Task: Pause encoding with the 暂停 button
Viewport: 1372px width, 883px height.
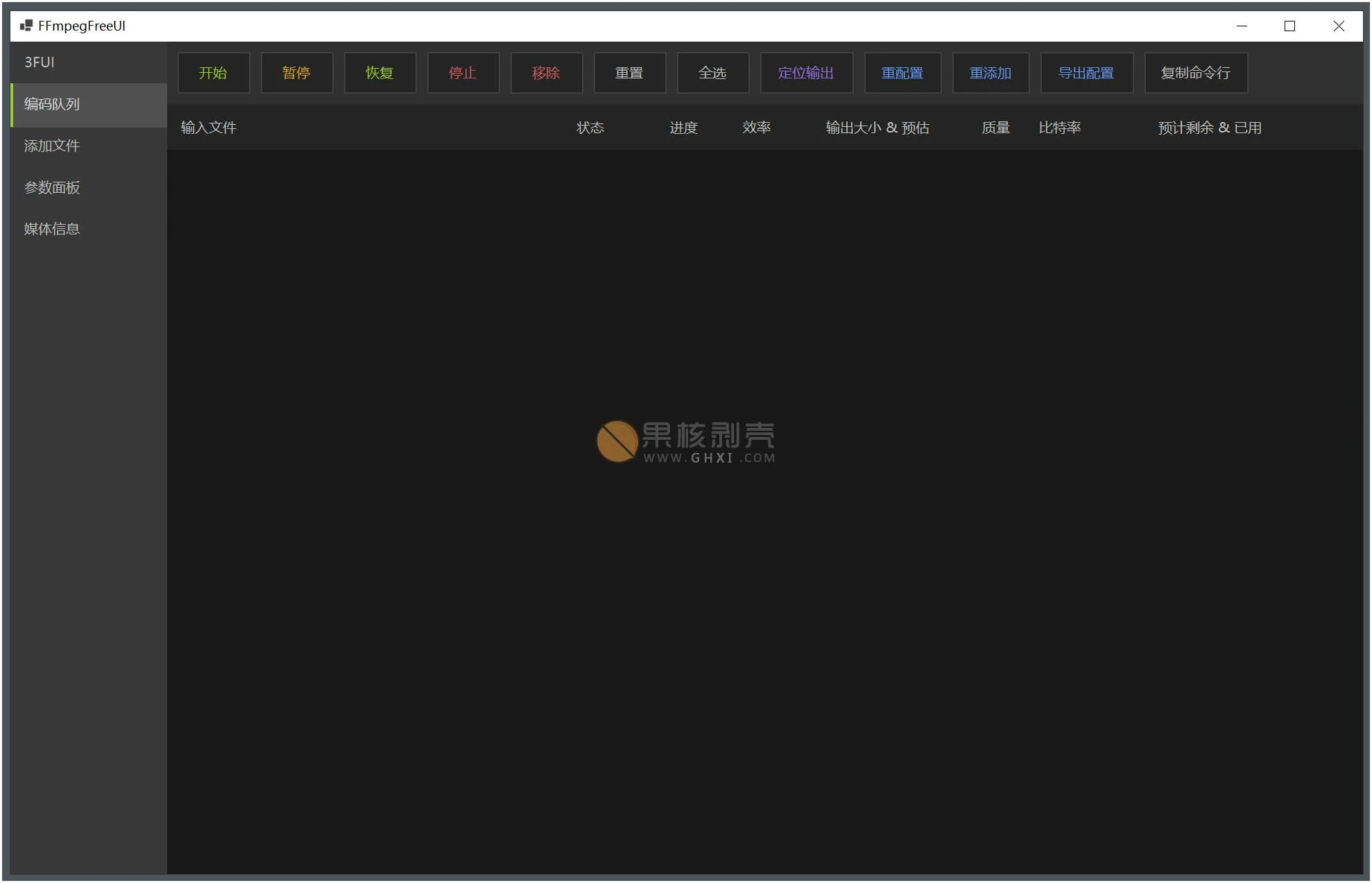Action: click(296, 72)
